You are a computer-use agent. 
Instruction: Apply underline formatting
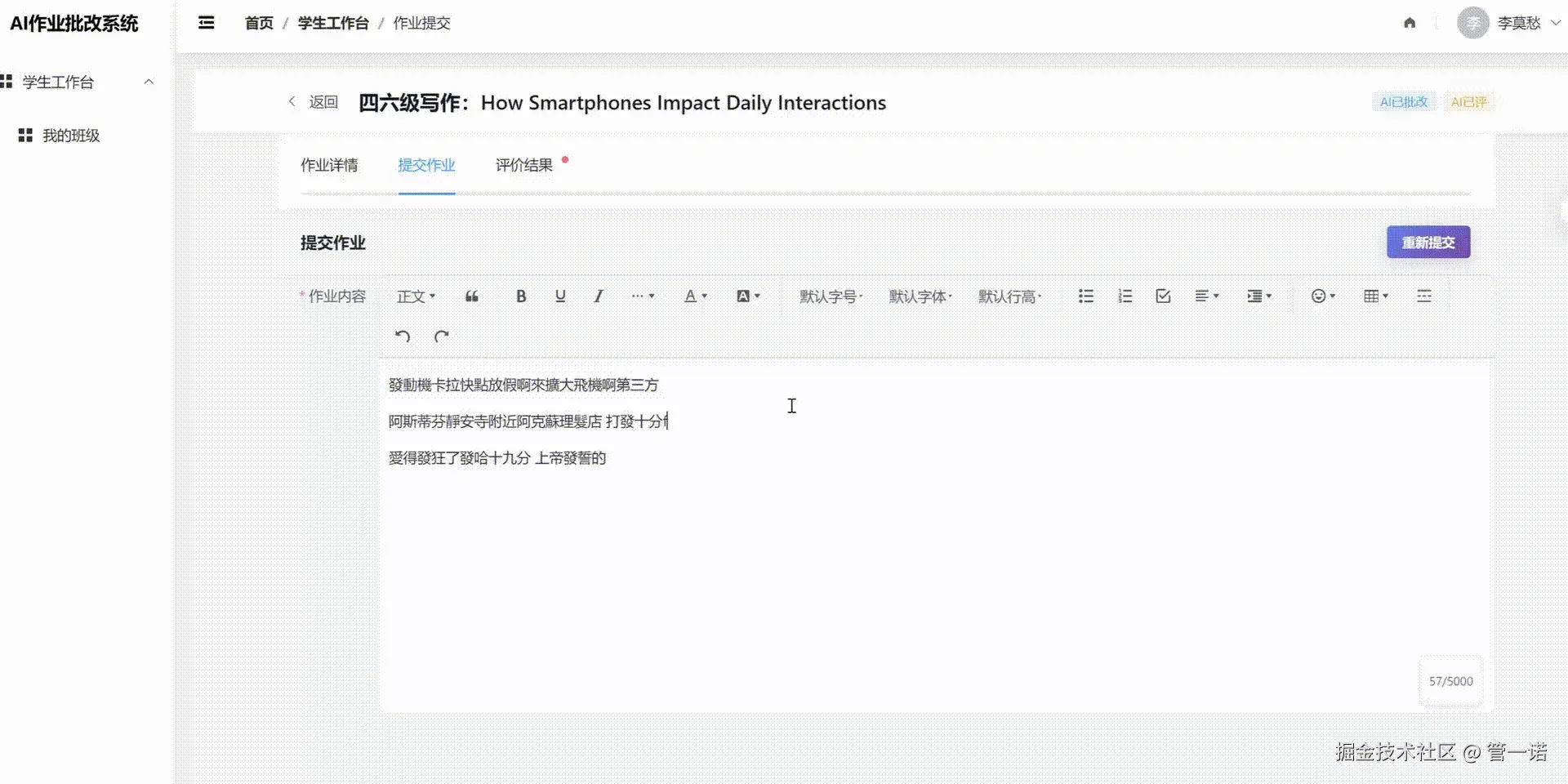tap(560, 296)
